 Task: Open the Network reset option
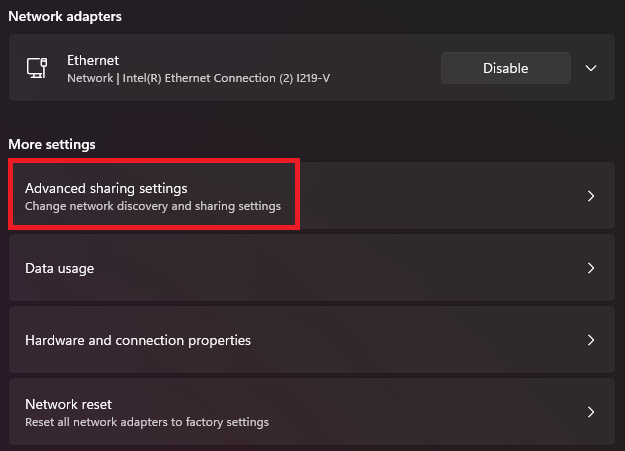pos(68,404)
